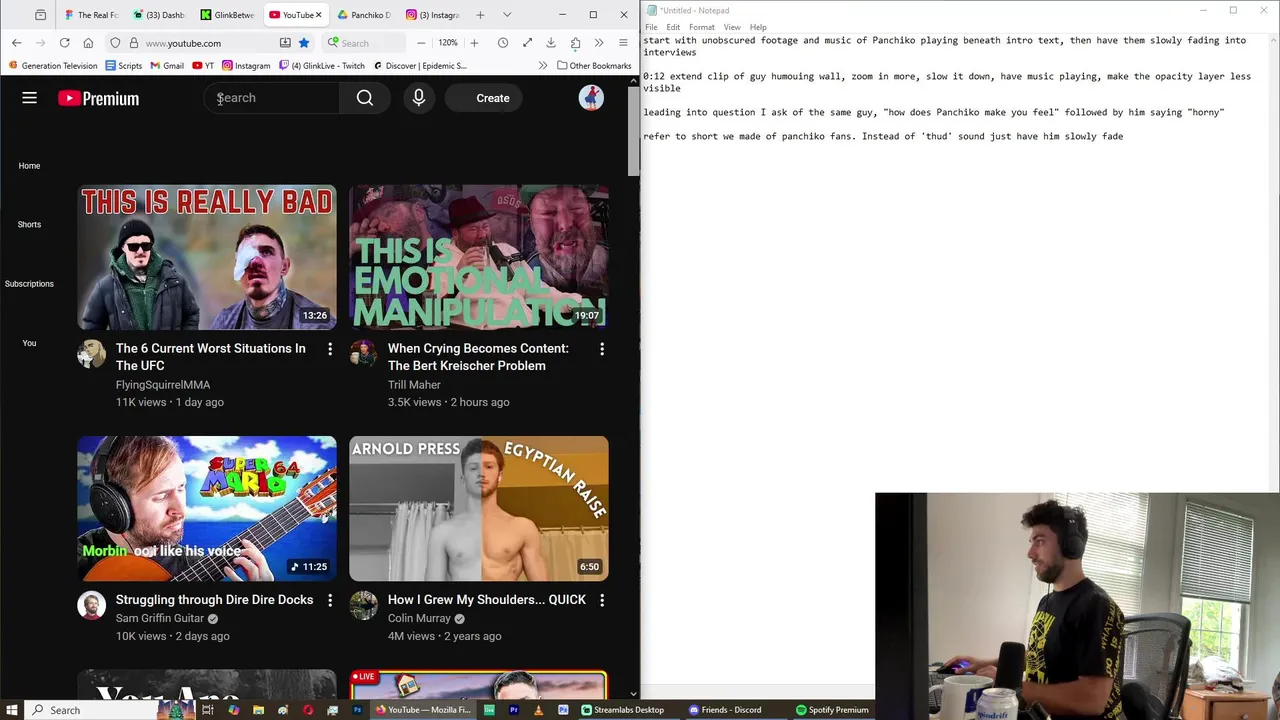The width and height of the screenshot is (1280, 720).
Task: Visit the FlyingSquirrelMMA channel name
Action: pos(163,385)
